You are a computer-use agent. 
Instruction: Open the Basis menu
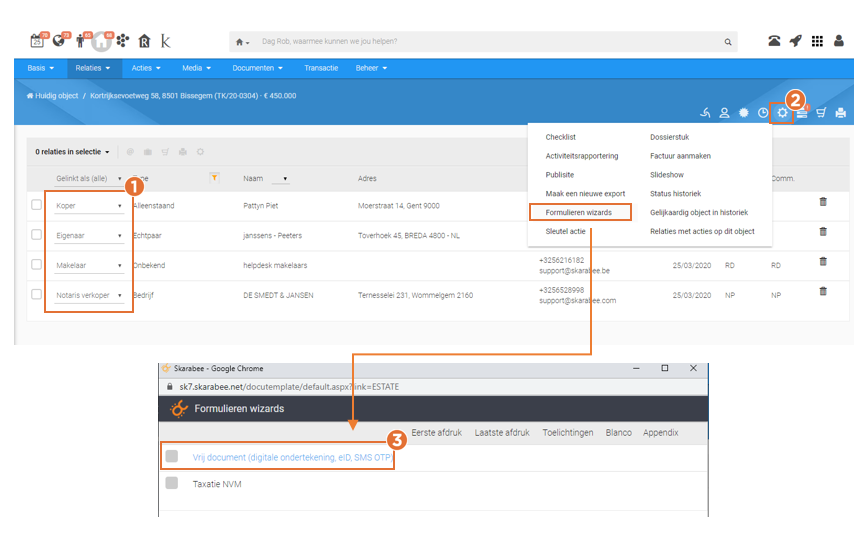(x=41, y=68)
